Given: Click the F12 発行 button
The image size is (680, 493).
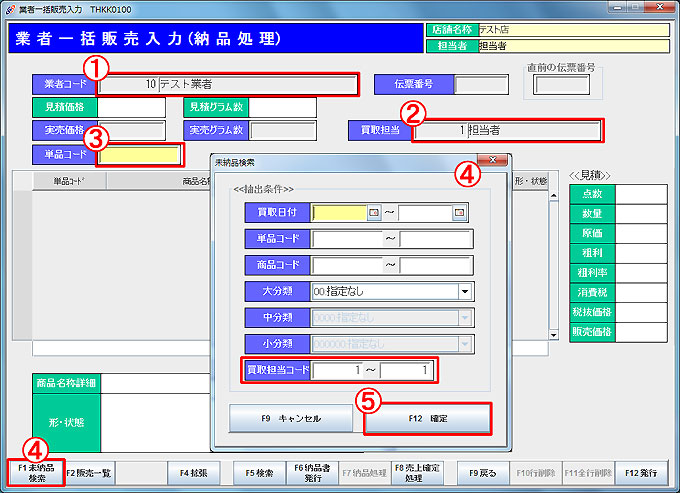Looking at the screenshot, I should pyautogui.click(x=641, y=473).
